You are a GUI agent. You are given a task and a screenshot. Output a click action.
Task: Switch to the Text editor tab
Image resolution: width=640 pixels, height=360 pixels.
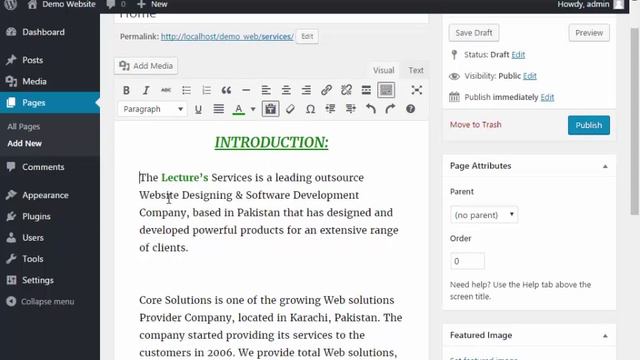tap(416, 70)
